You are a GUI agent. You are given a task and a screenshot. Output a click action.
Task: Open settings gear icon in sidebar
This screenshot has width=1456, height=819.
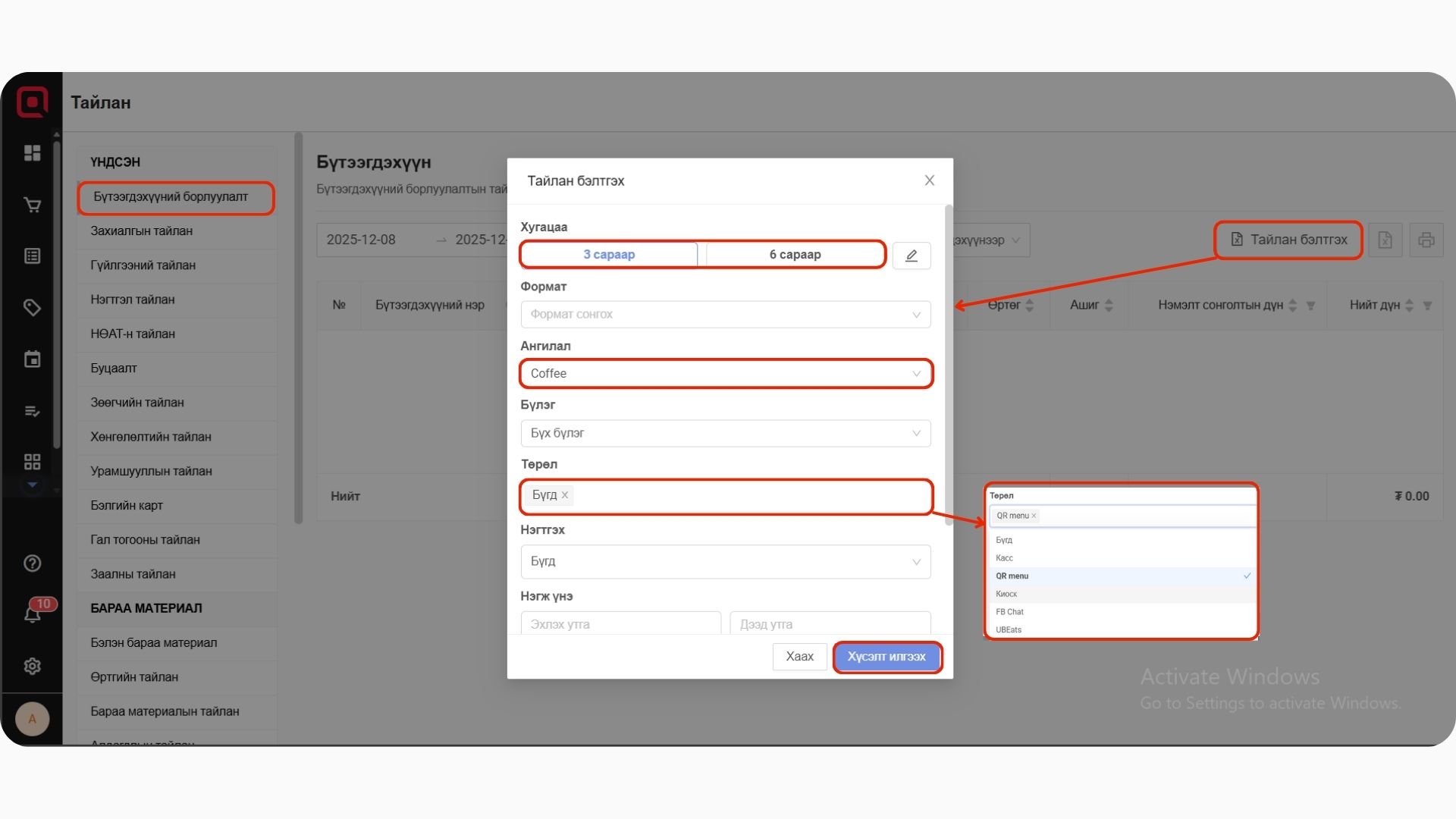(32, 666)
